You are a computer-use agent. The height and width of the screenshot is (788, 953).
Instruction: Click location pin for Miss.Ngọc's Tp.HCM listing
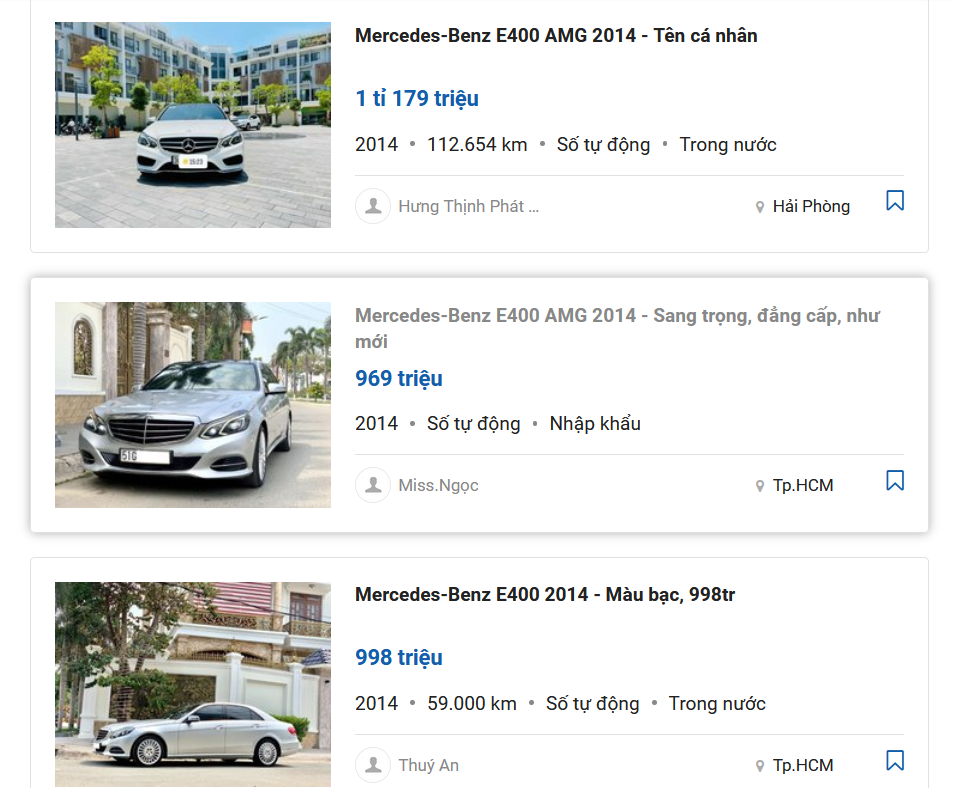760,486
